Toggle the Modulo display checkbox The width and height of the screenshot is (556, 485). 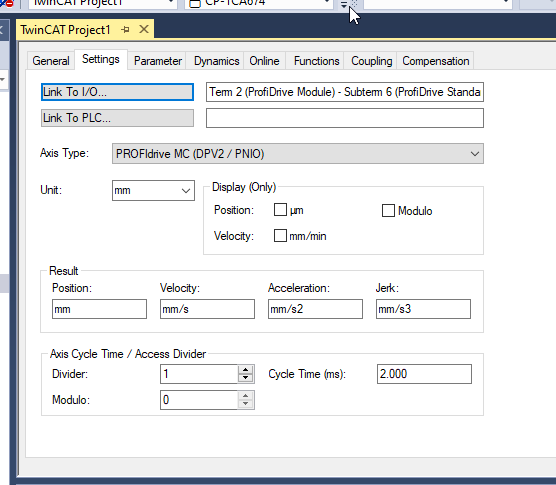pos(388,210)
